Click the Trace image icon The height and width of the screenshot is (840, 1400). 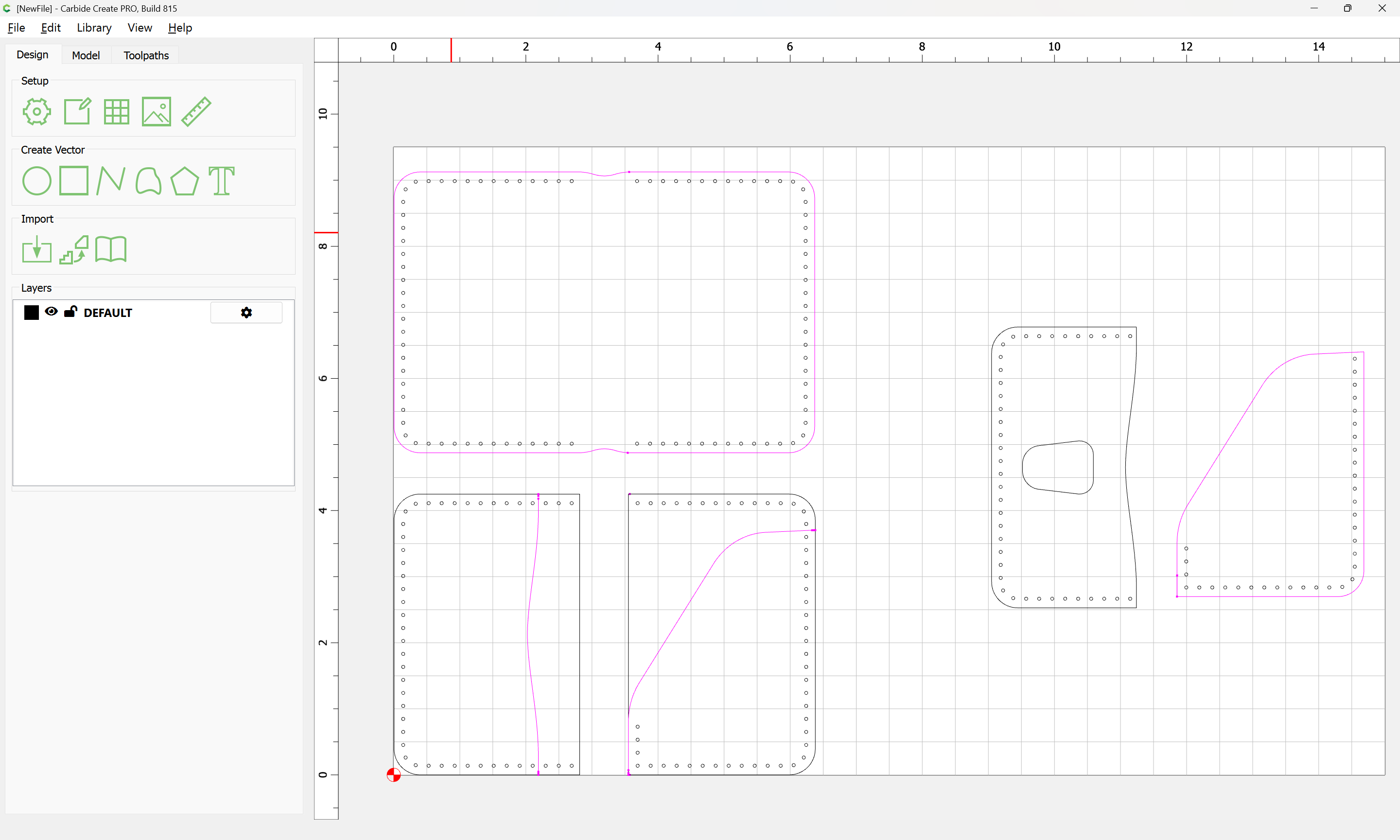point(74,250)
